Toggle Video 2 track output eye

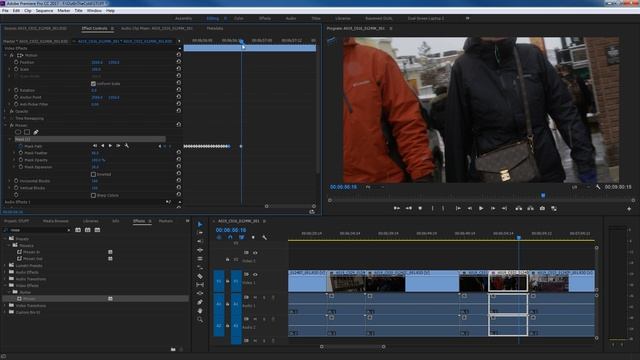(255, 253)
